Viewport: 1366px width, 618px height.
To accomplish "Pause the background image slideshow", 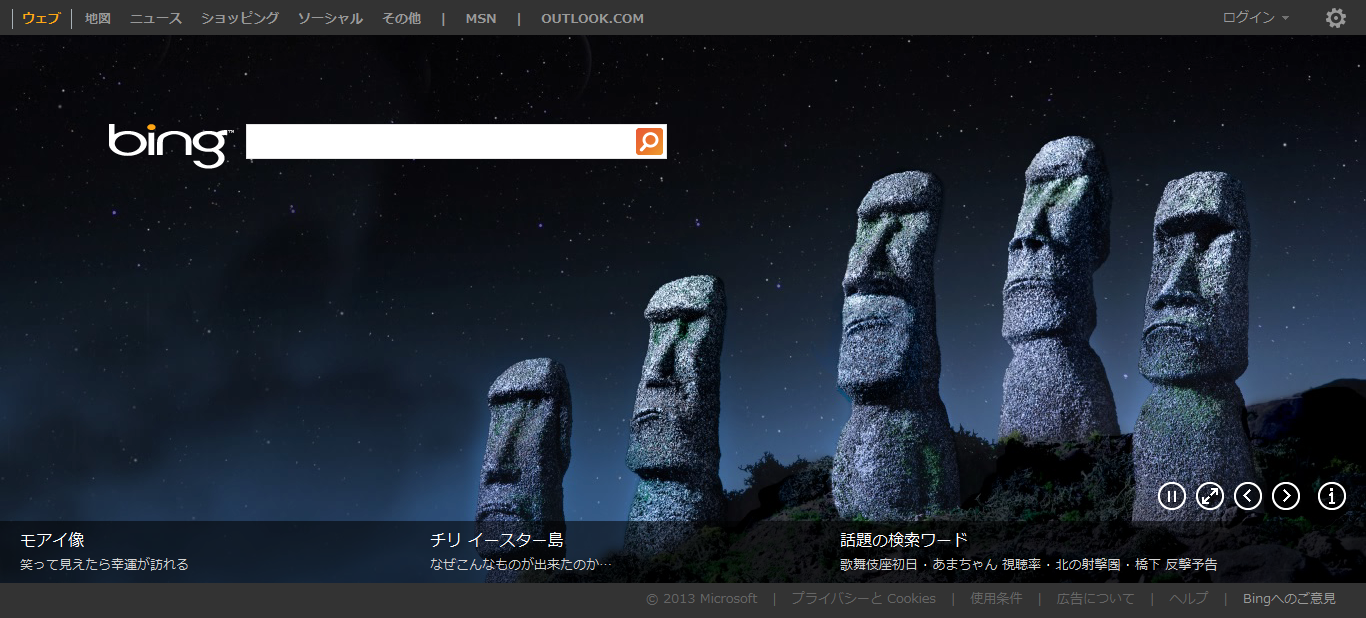I will coord(1171,495).
